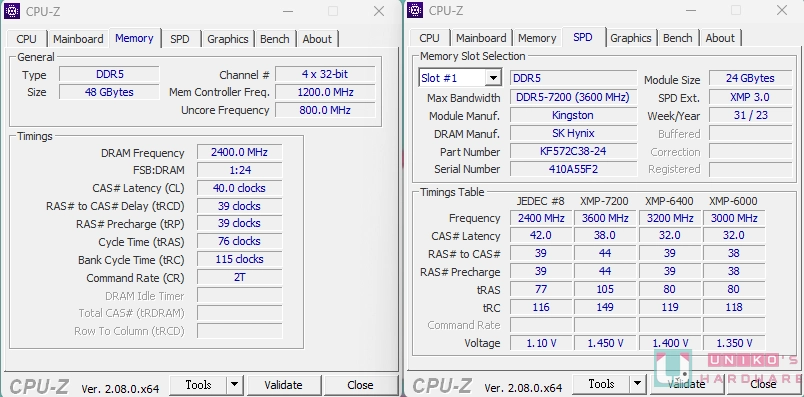Click the 2T Command Rate value
The width and height of the screenshot is (804, 397).
[239, 277]
